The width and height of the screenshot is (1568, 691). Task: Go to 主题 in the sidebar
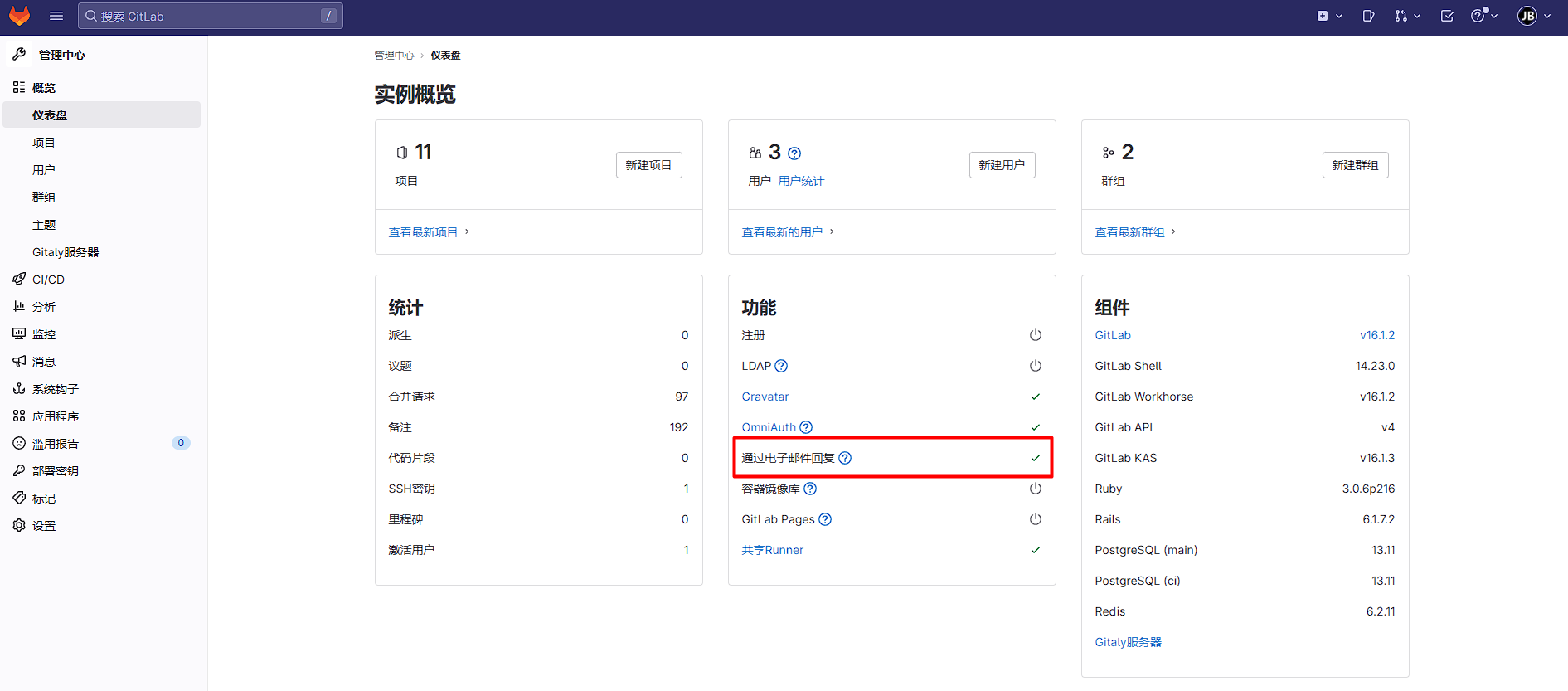tap(44, 225)
